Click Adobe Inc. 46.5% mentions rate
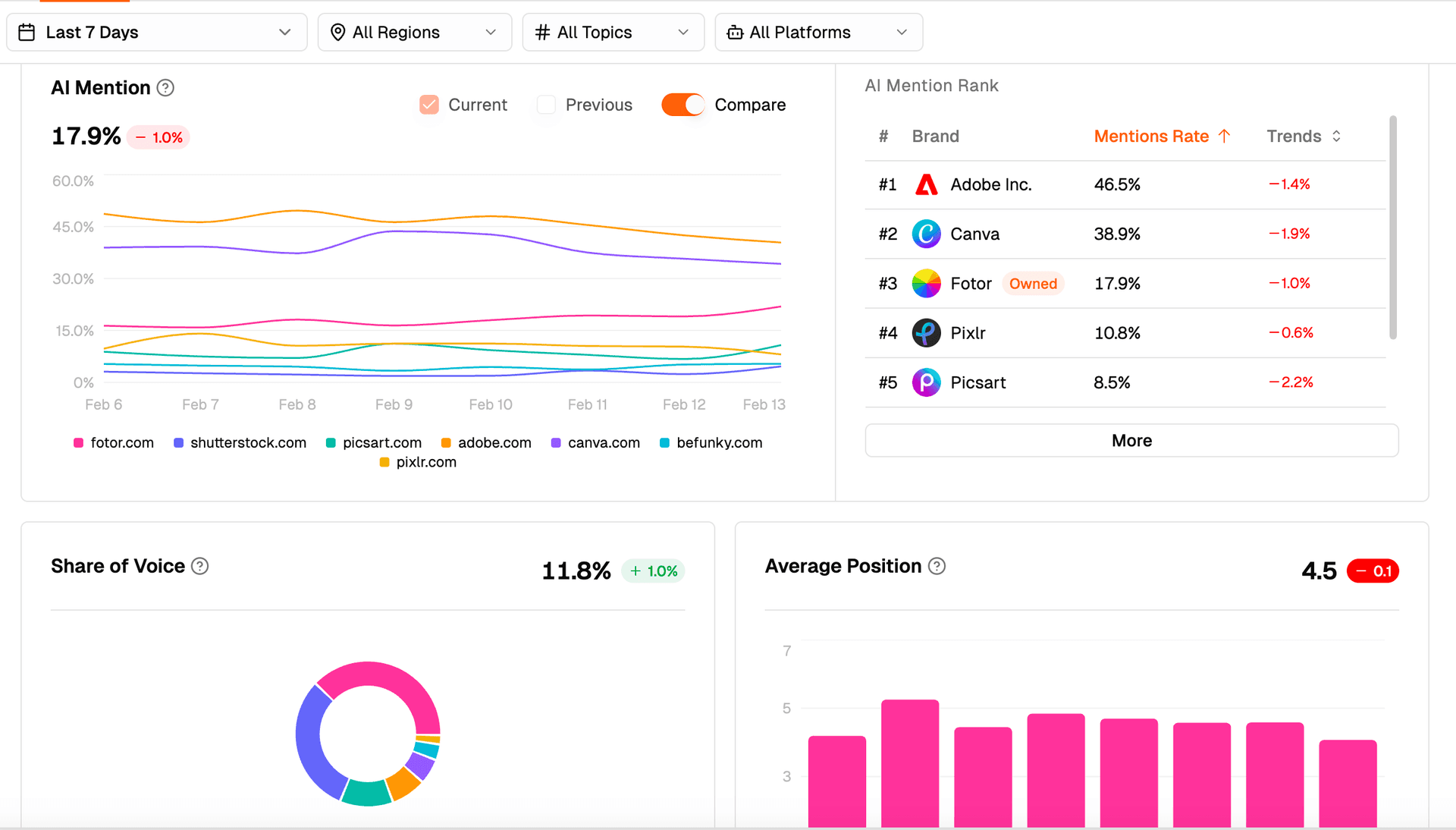Image resolution: width=1456 pixels, height=830 pixels. coord(1117,184)
